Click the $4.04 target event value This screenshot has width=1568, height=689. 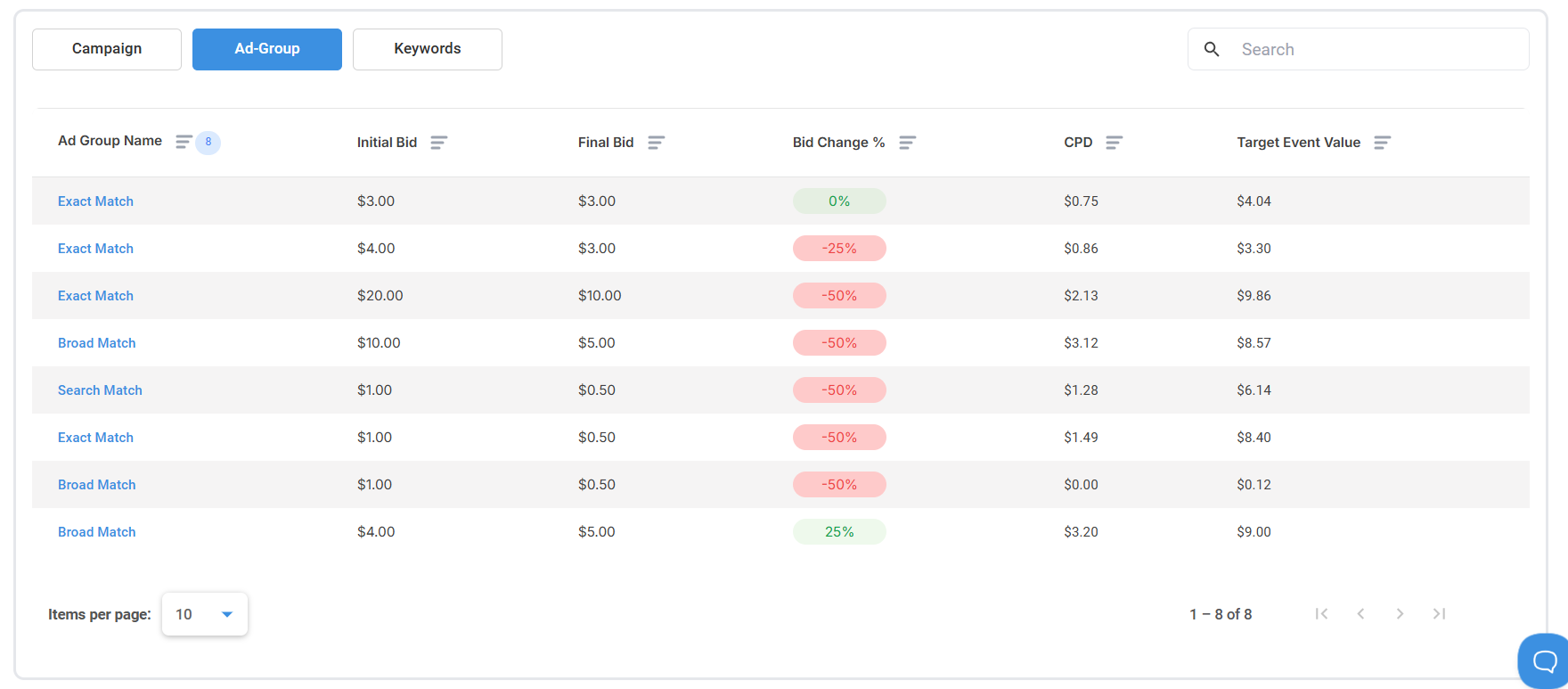pyautogui.click(x=1254, y=201)
